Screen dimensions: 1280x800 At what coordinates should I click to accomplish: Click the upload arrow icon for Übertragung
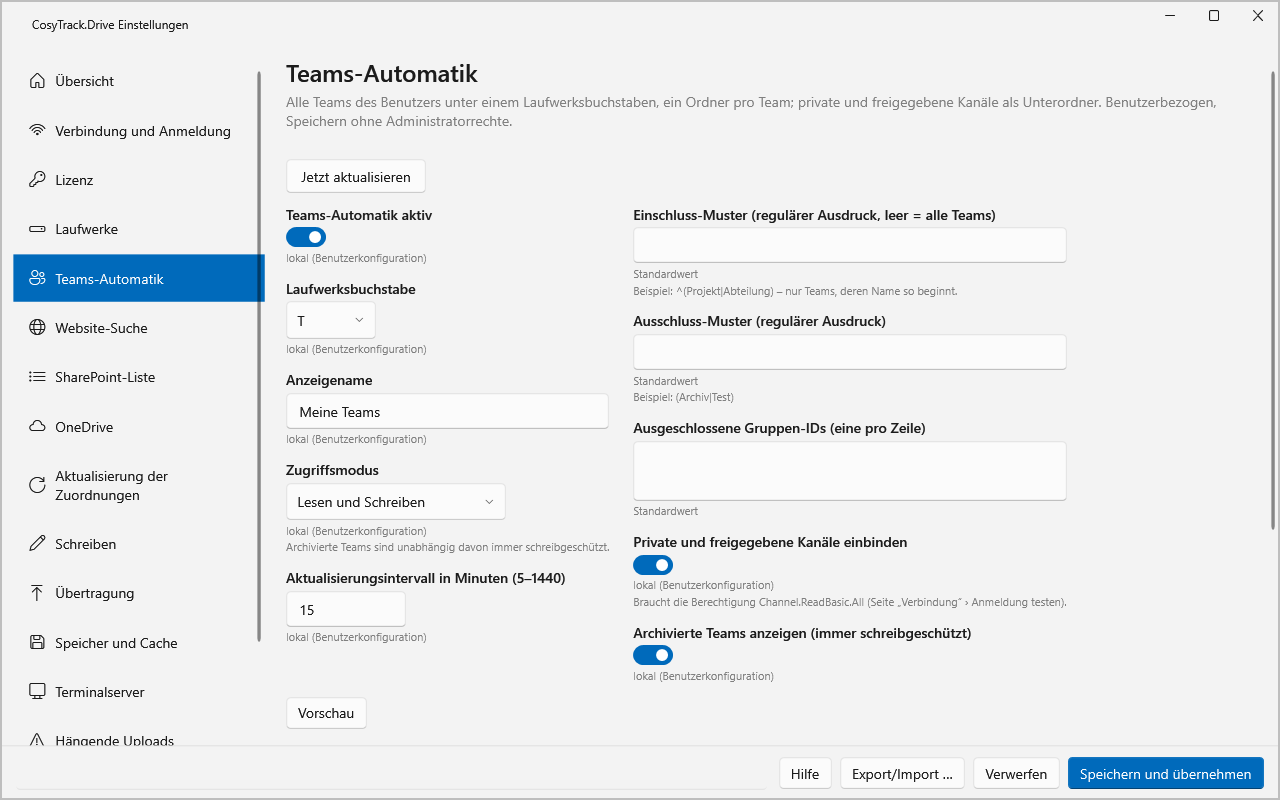[x=37, y=593]
